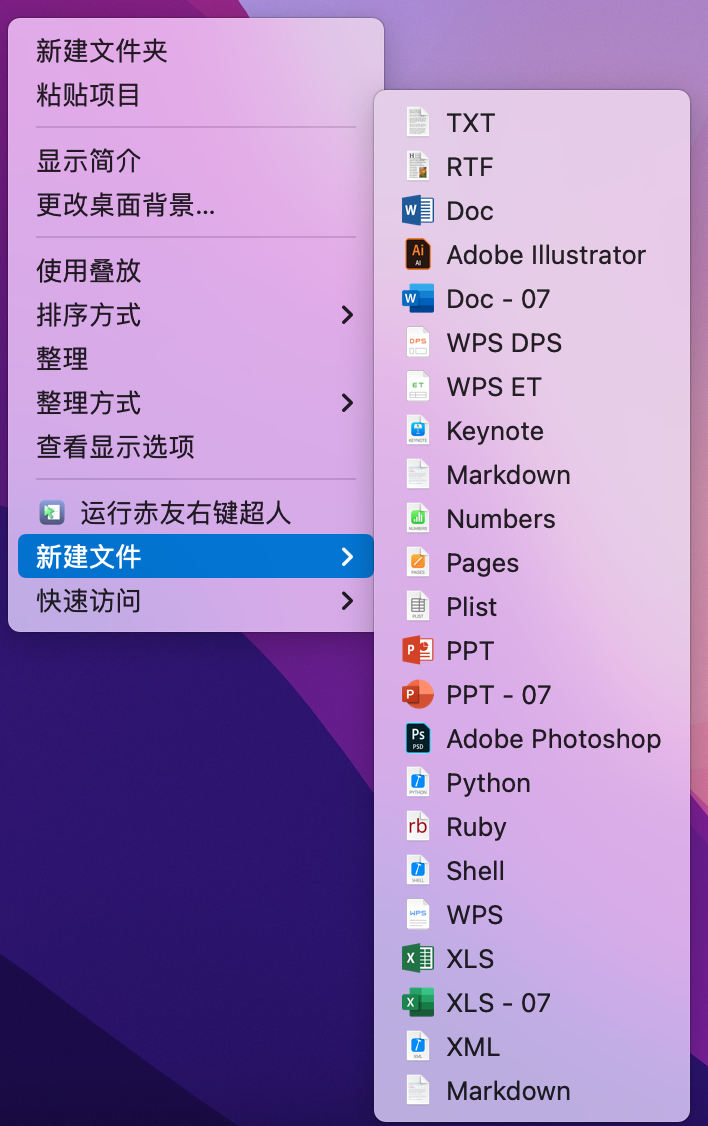
Task: Choose 使用叠放 menu option
Action: (x=89, y=271)
